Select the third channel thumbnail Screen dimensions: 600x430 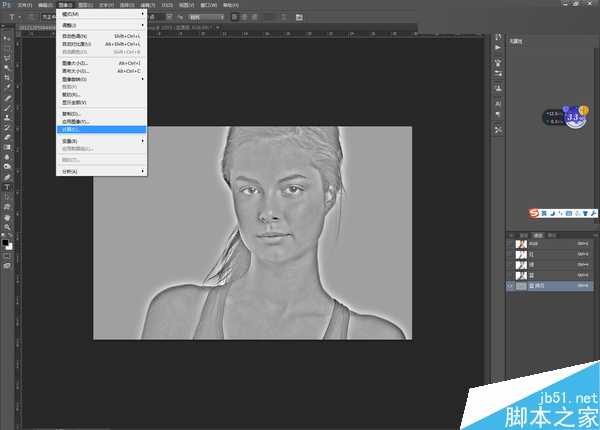coord(521,265)
